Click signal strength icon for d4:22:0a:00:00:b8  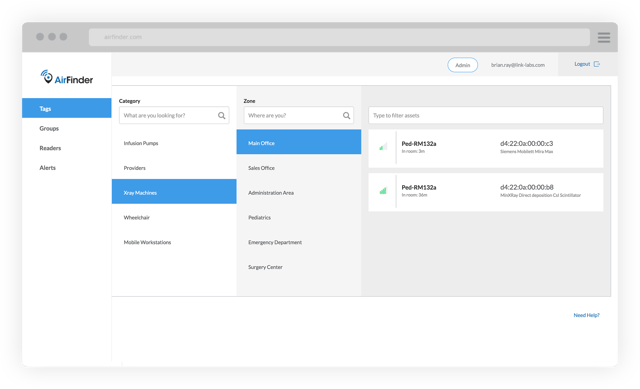pos(383,191)
